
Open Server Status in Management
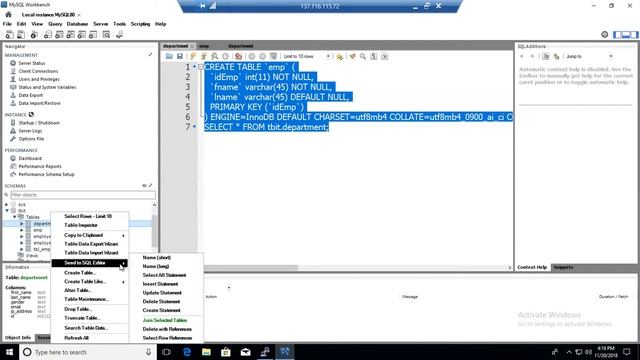click(x=32, y=63)
